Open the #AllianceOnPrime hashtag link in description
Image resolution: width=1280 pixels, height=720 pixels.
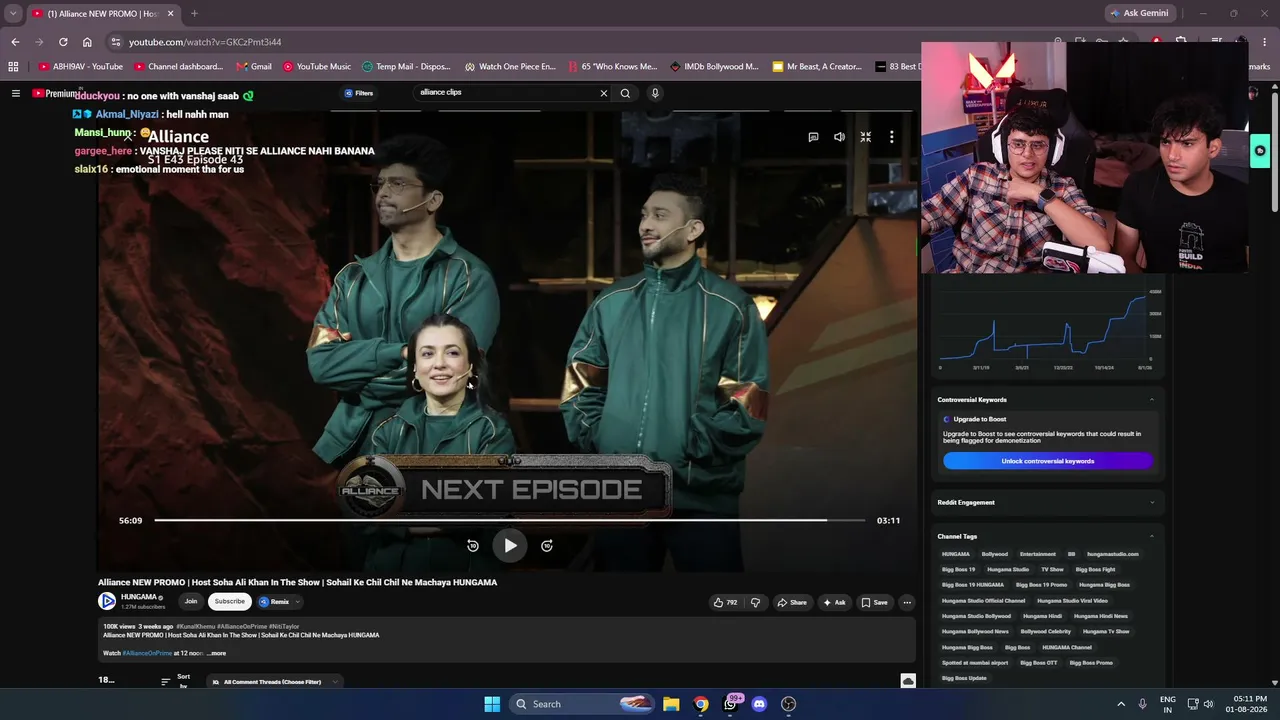tap(147, 653)
